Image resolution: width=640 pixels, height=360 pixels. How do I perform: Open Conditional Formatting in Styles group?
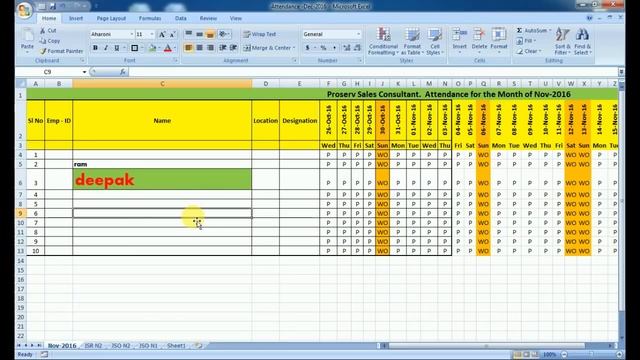[383, 41]
